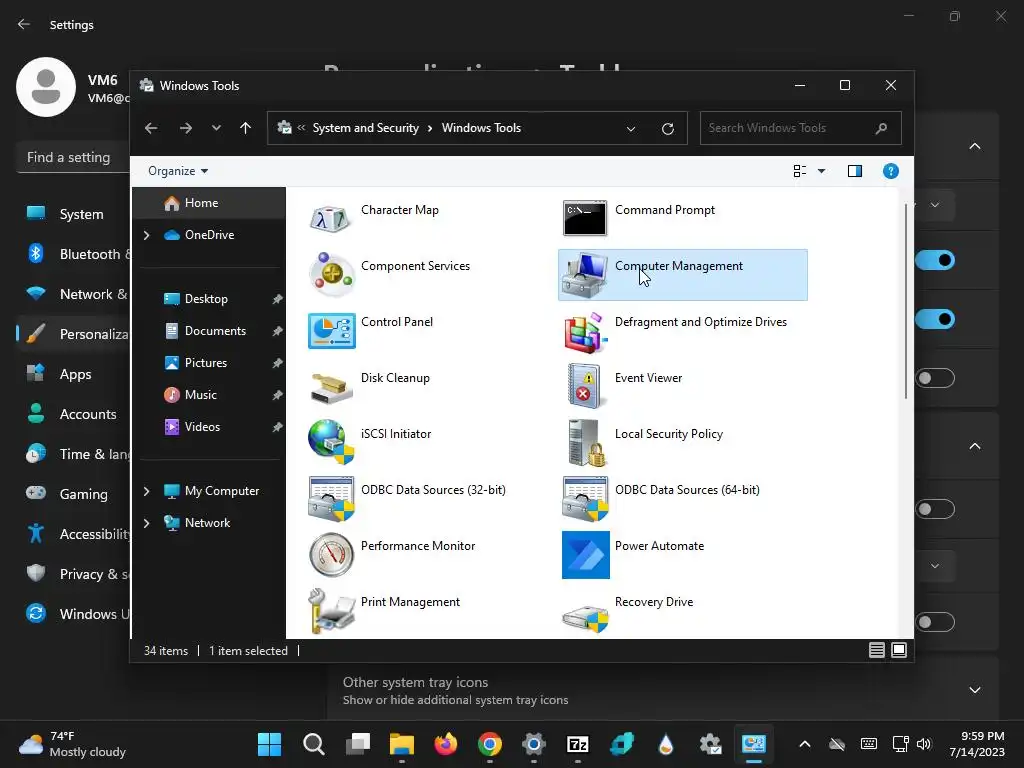1024x768 pixels.
Task: Open VM6 account profile in Settings
Action: tap(73, 88)
